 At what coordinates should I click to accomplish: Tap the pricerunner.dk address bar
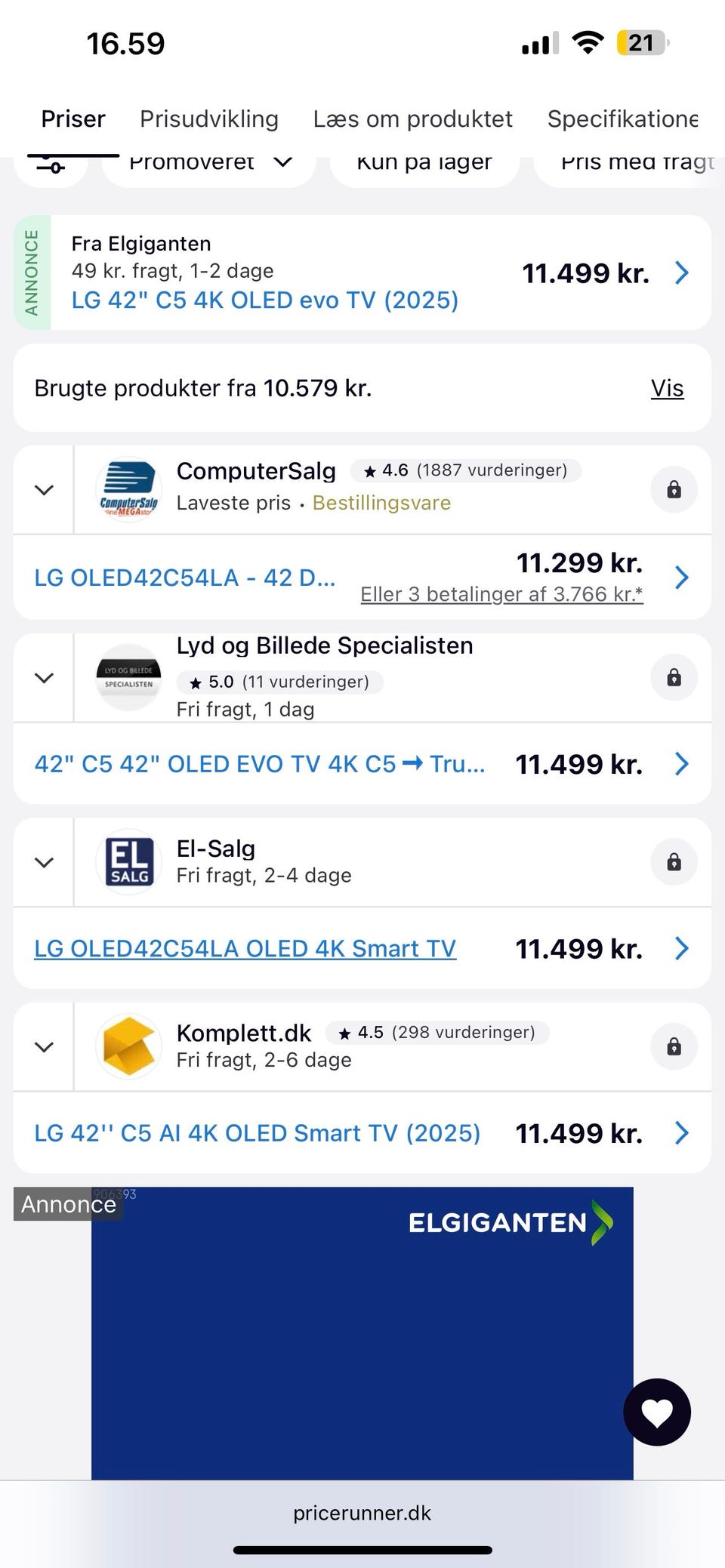pos(362,1513)
